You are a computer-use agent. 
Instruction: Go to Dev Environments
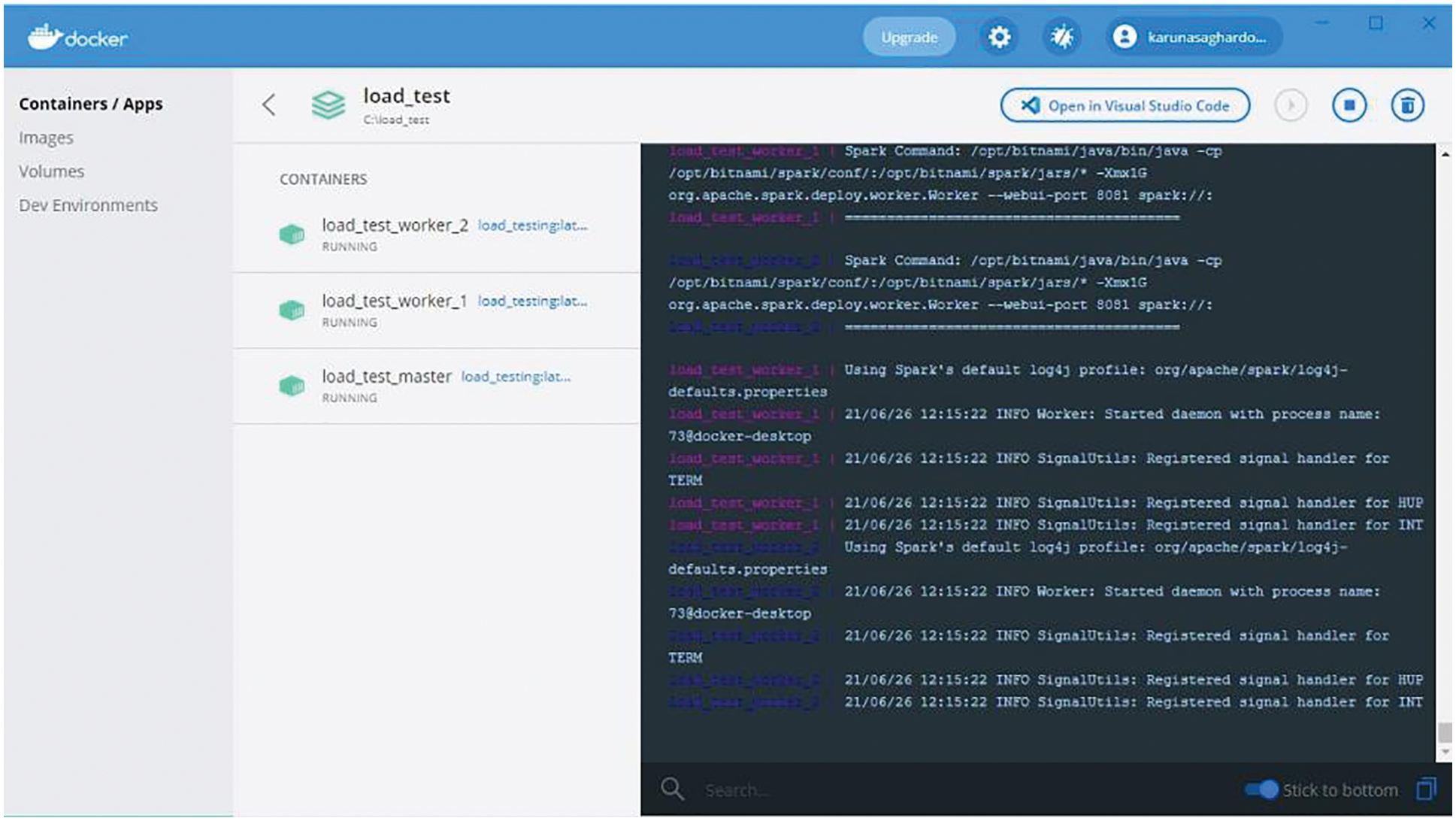point(88,205)
